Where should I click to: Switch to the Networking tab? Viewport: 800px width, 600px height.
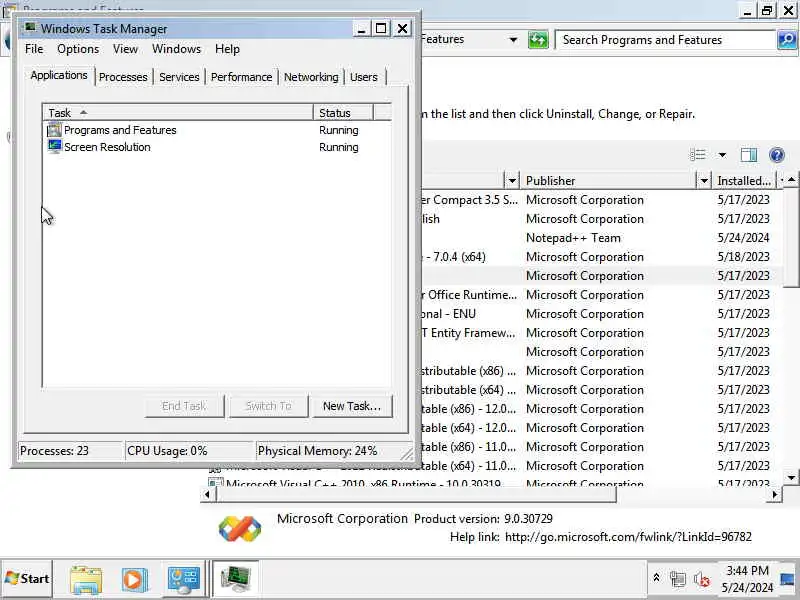coord(311,77)
